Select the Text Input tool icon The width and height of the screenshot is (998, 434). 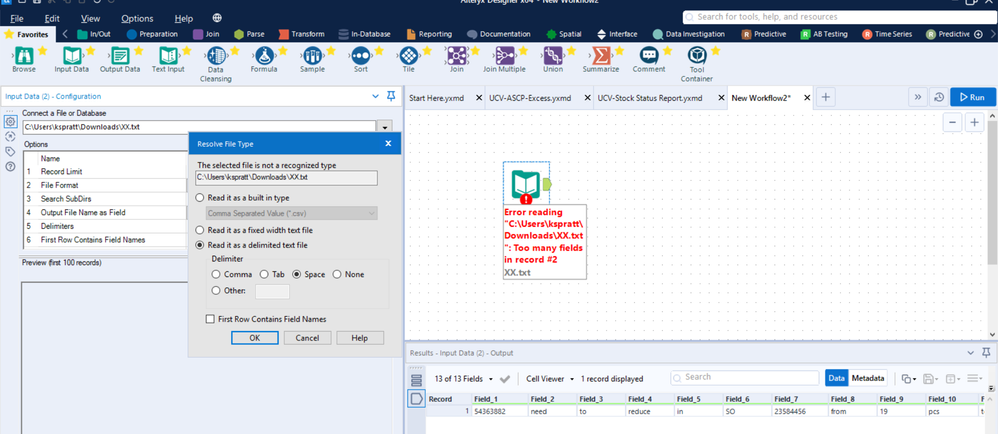tap(168, 56)
